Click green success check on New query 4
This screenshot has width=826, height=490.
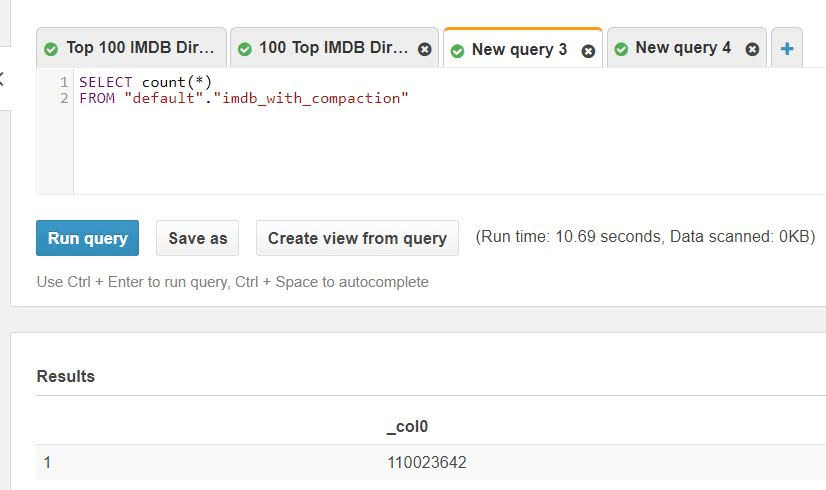[621, 50]
